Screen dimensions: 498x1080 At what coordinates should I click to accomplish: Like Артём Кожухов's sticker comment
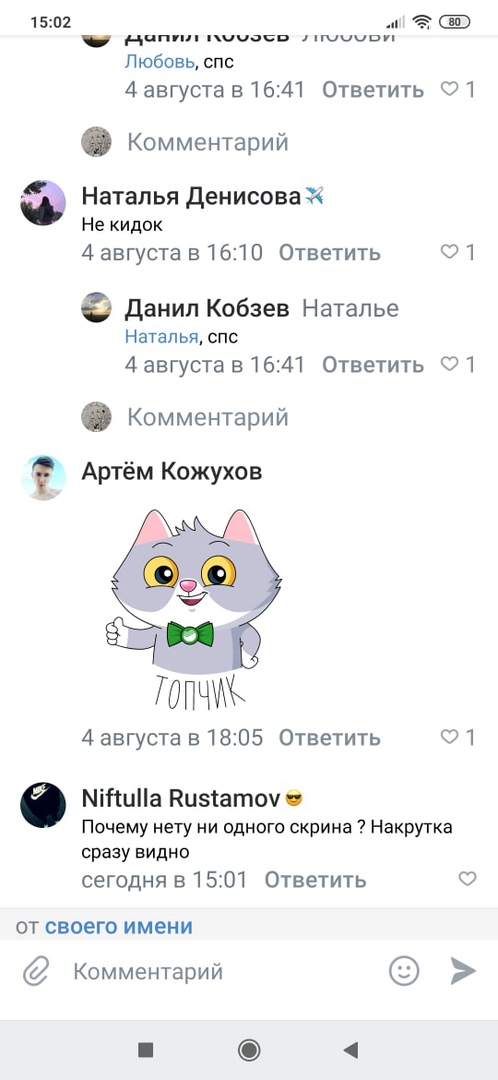pos(458,737)
